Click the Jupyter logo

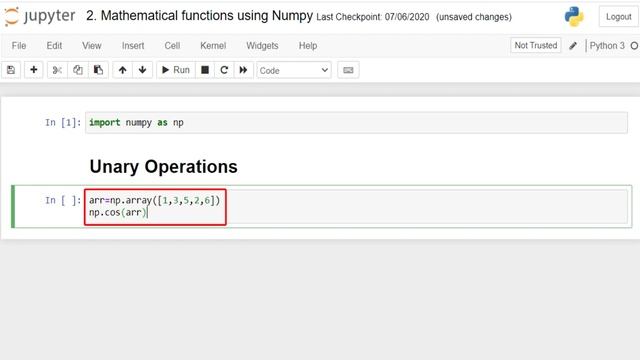(x=40, y=16)
